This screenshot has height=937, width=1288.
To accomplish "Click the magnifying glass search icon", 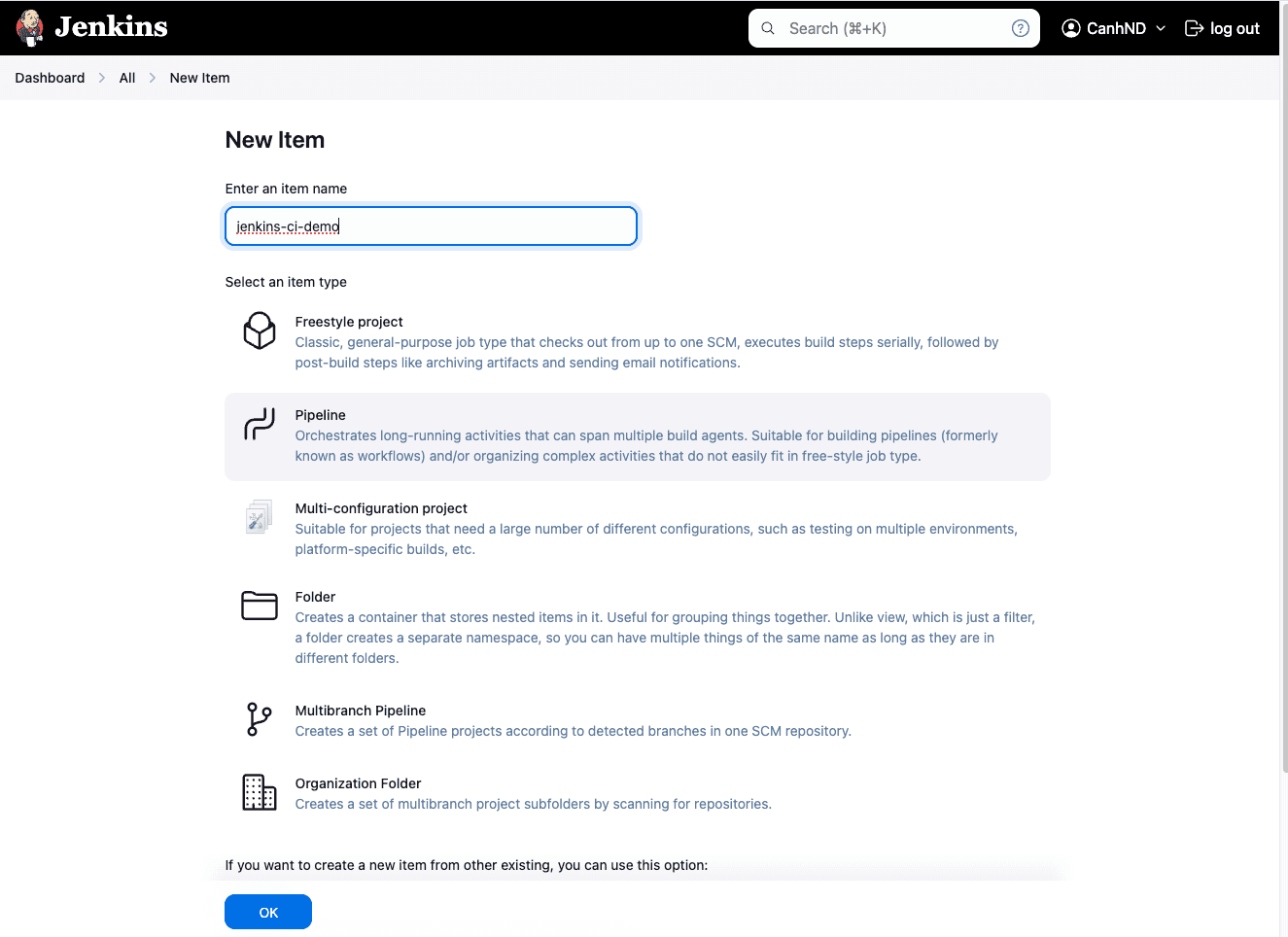I will tap(768, 28).
